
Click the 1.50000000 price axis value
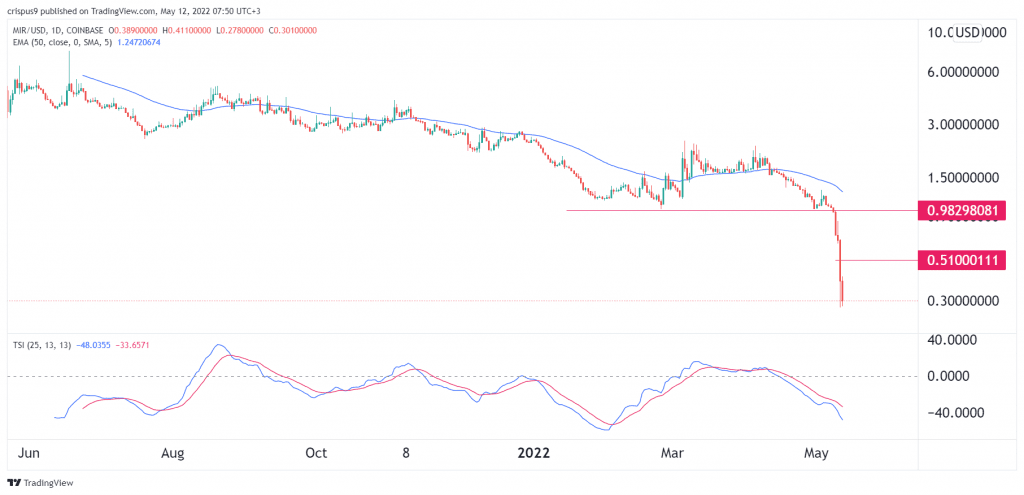[x=961, y=178]
